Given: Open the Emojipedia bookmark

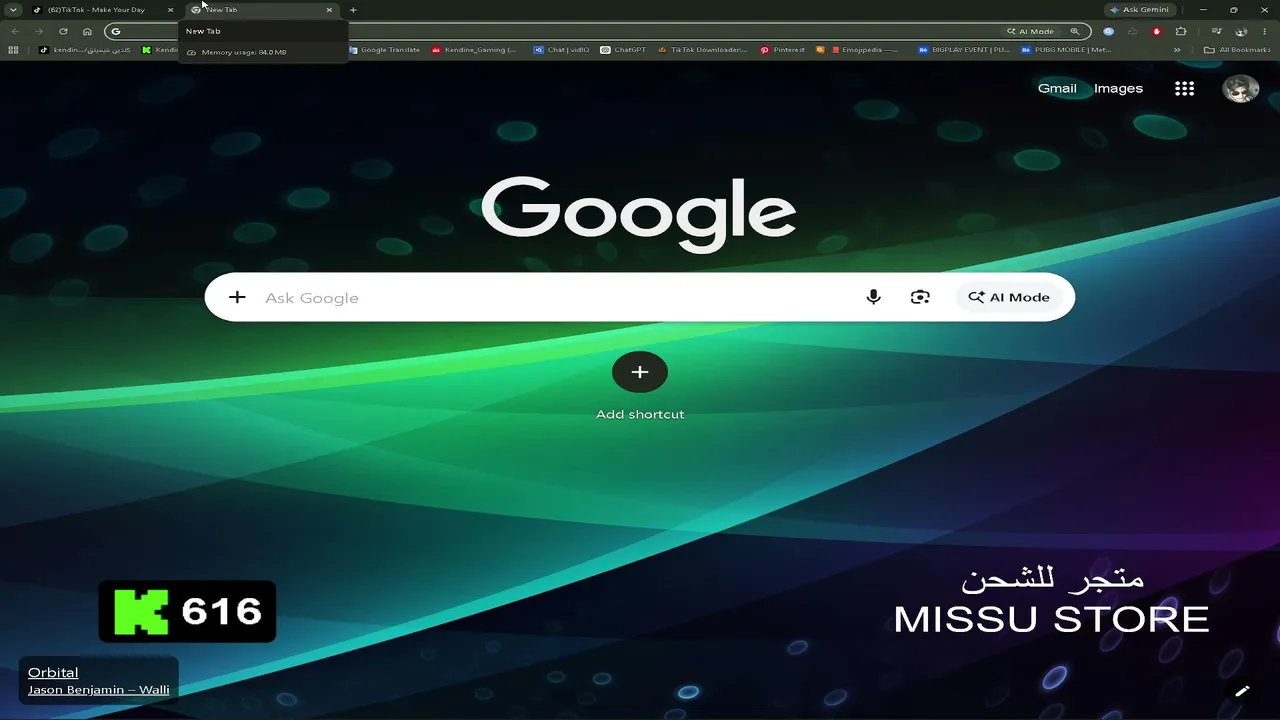Looking at the screenshot, I should point(864,50).
